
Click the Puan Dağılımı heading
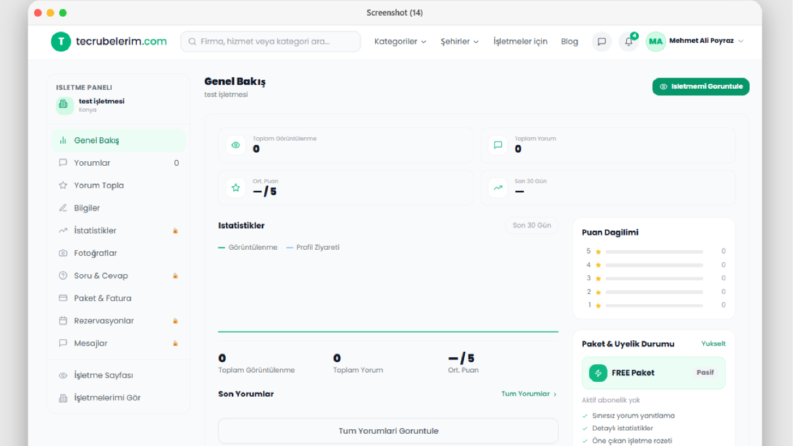coord(610,233)
